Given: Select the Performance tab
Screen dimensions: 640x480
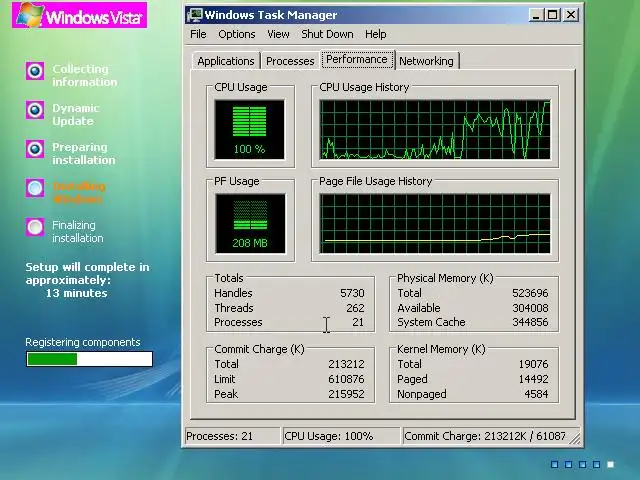Looking at the screenshot, I should coord(357,60).
